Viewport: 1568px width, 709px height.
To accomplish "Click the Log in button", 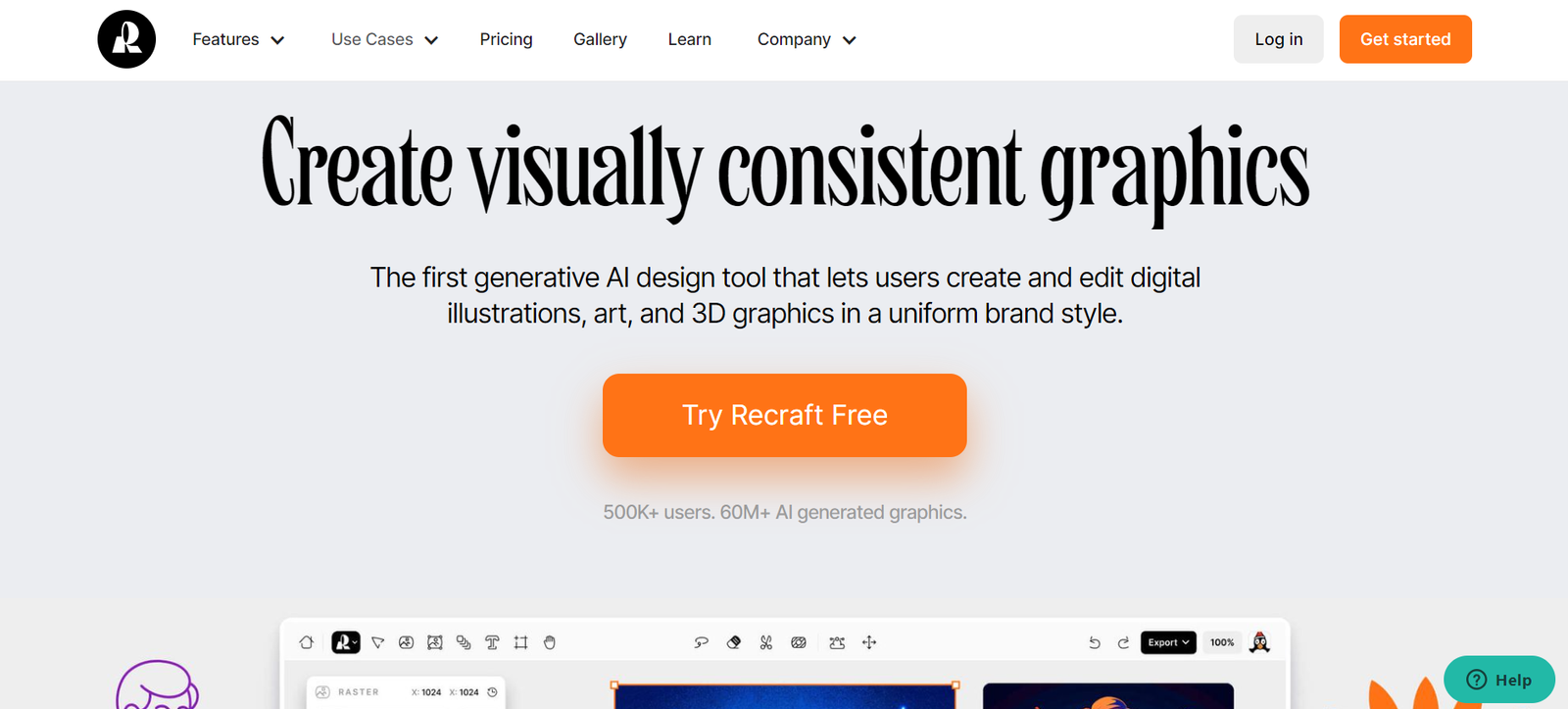I will (x=1278, y=39).
